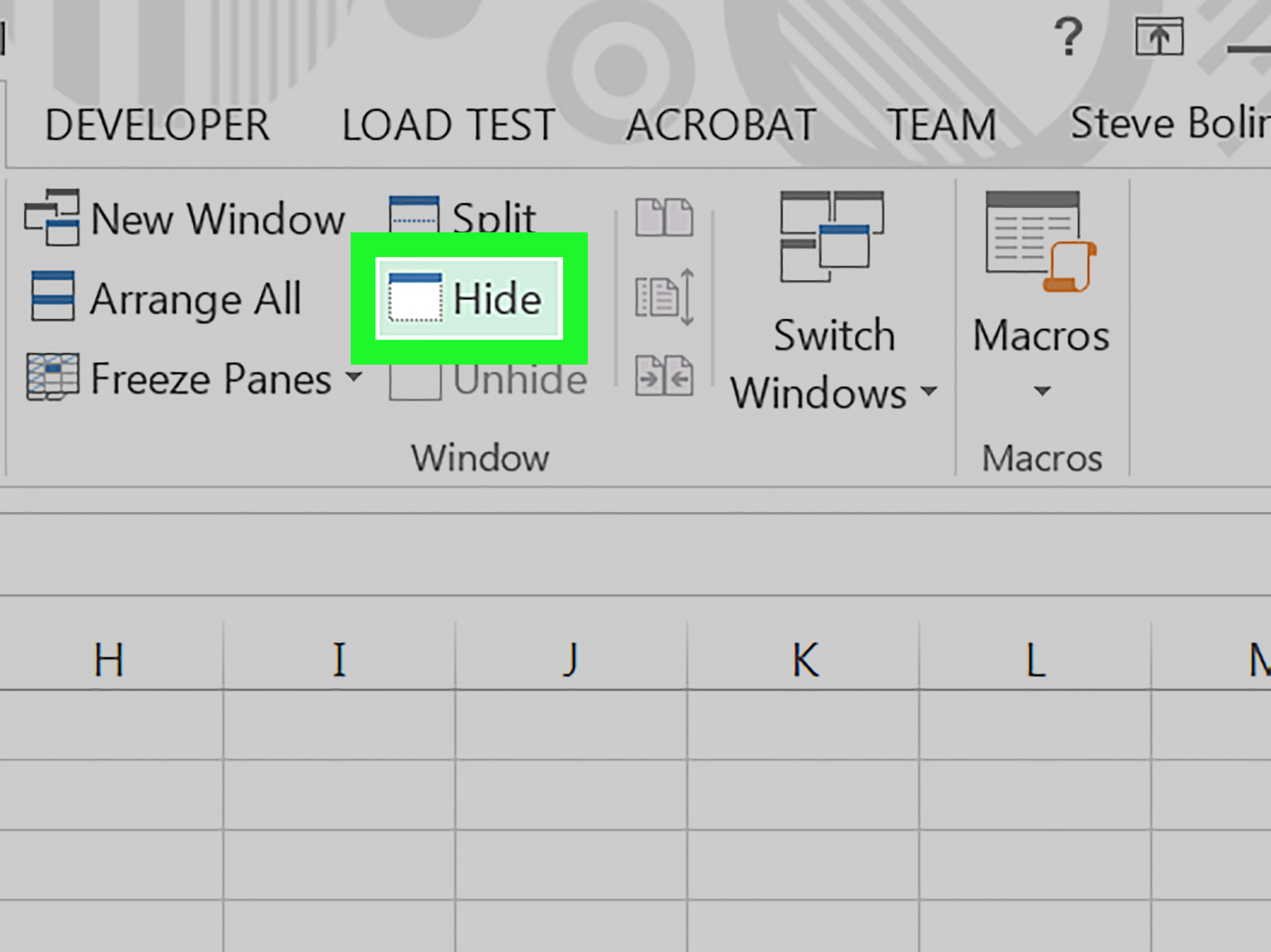Click the Freeze Panes icon
Viewport: 1271px width, 952px height.
pyautogui.click(x=52, y=377)
